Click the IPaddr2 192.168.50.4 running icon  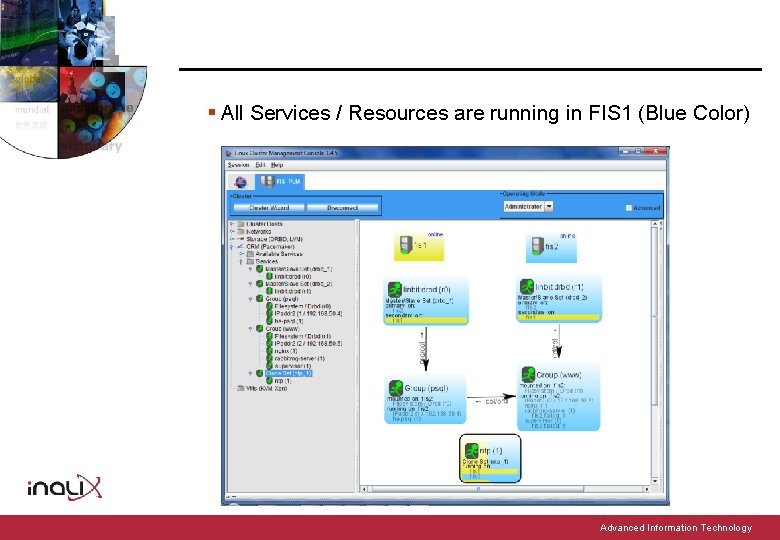tap(269, 314)
